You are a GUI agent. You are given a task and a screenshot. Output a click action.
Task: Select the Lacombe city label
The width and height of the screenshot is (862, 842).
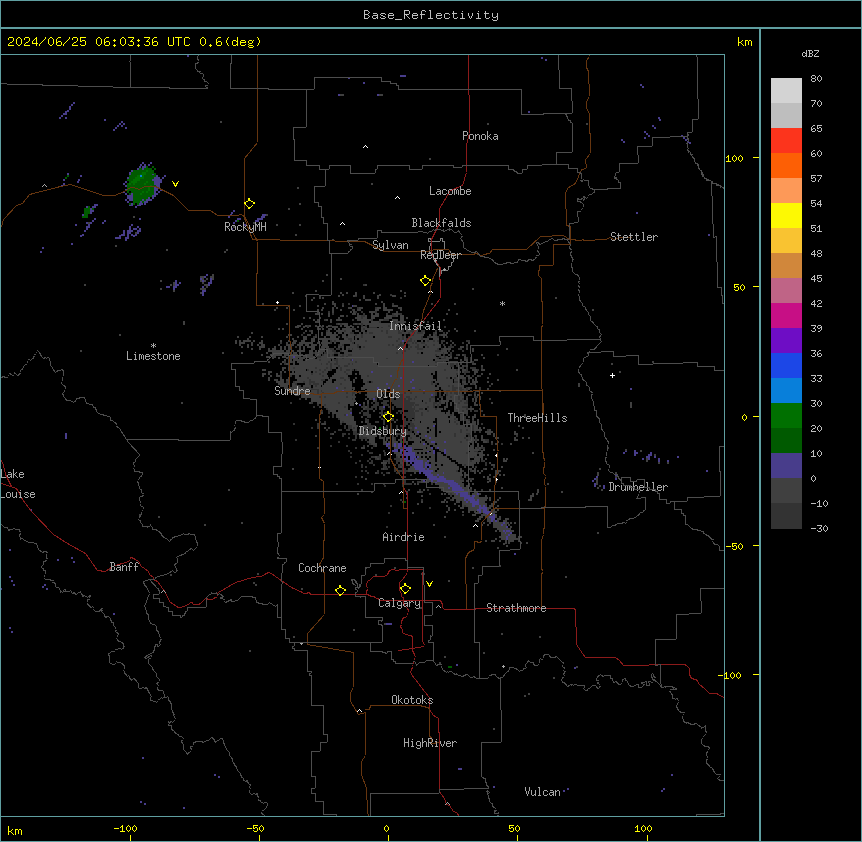pos(450,191)
